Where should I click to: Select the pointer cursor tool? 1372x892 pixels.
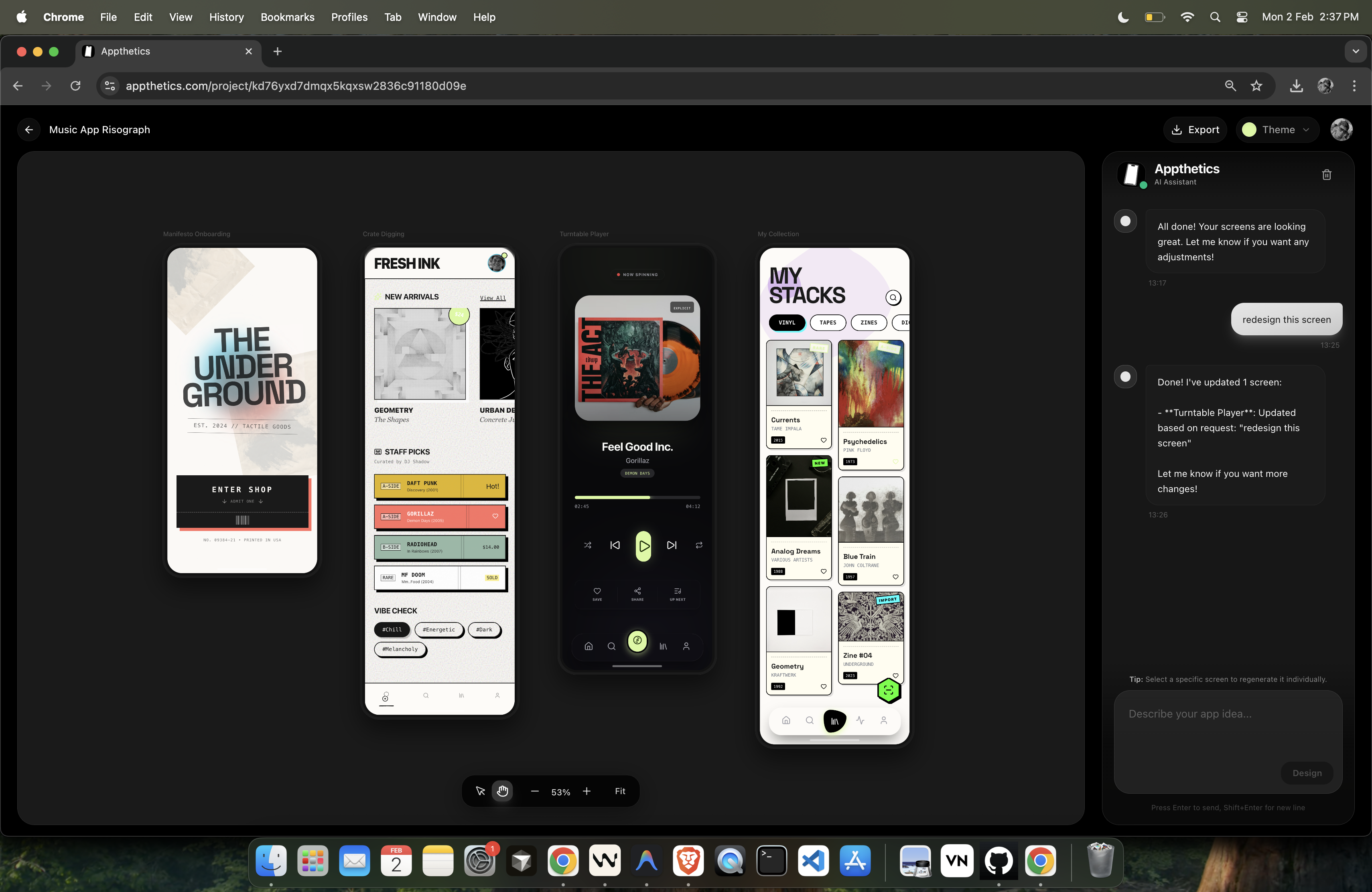pyautogui.click(x=480, y=791)
